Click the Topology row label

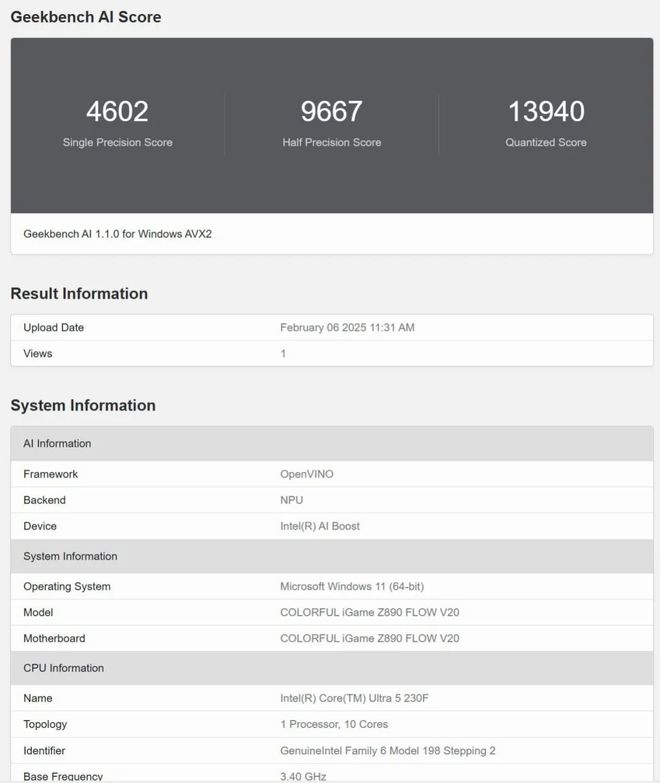pyautogui.click(x=45, y=724)
